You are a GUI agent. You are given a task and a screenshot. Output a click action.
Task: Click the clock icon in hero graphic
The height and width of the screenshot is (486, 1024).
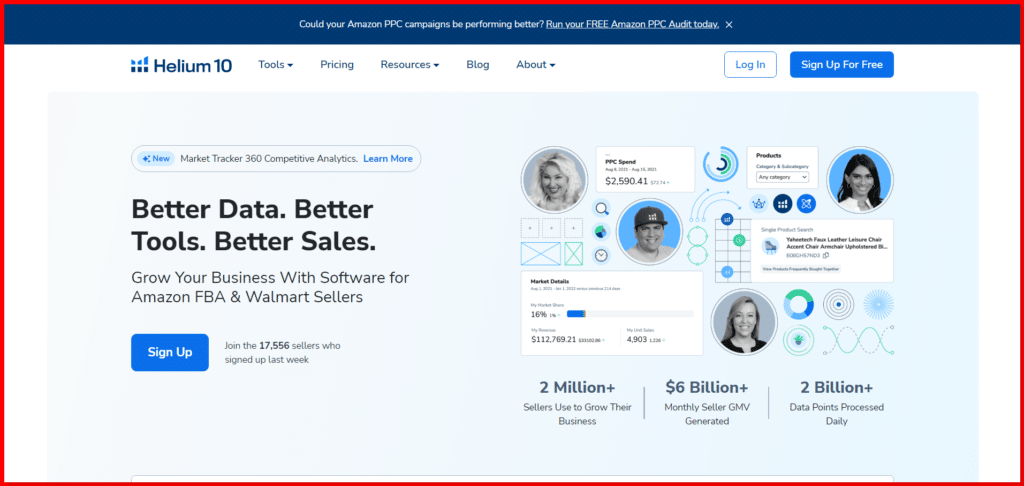[x=601, y=255]
